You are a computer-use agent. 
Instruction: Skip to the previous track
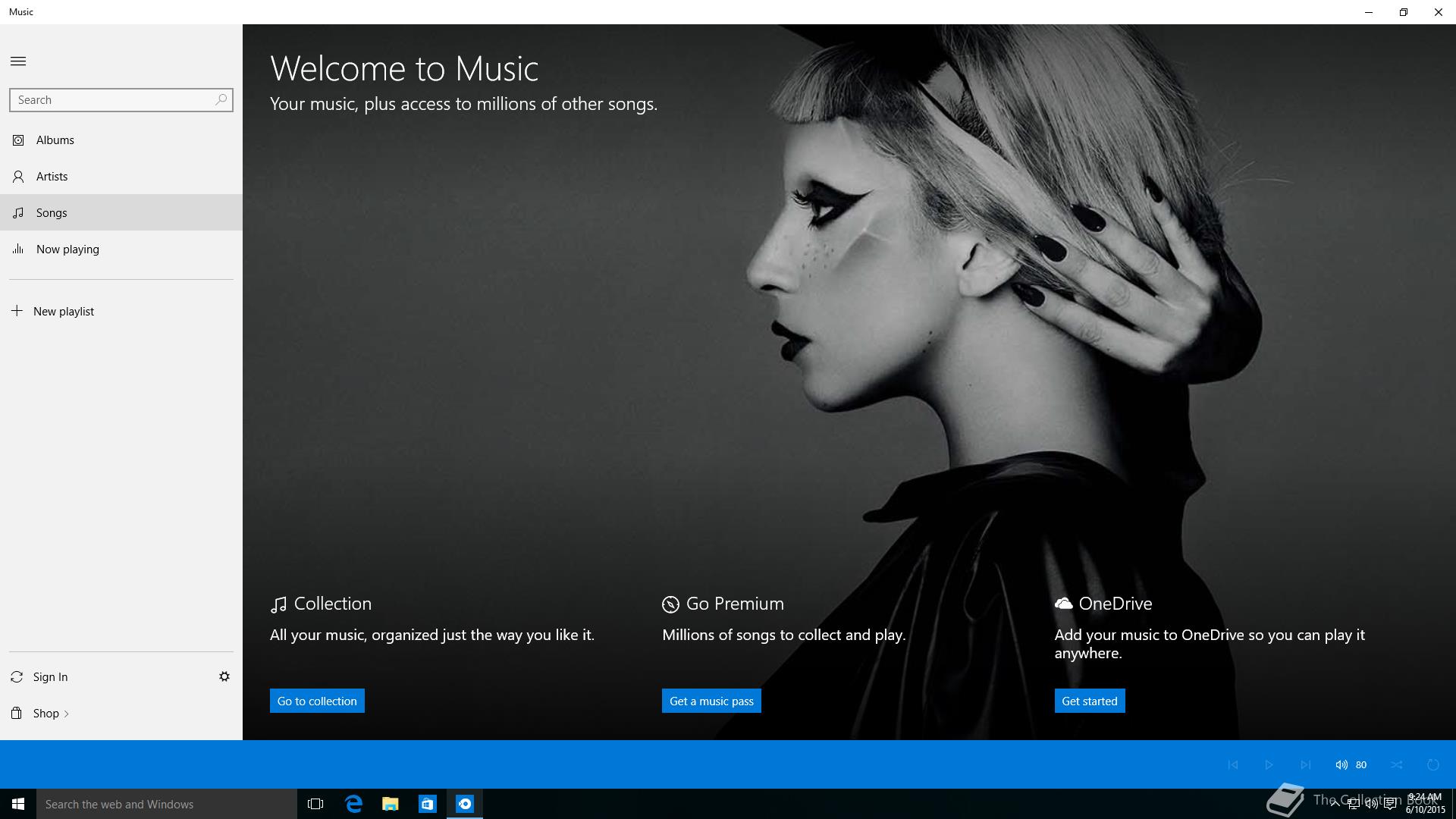coord(1233,764)
